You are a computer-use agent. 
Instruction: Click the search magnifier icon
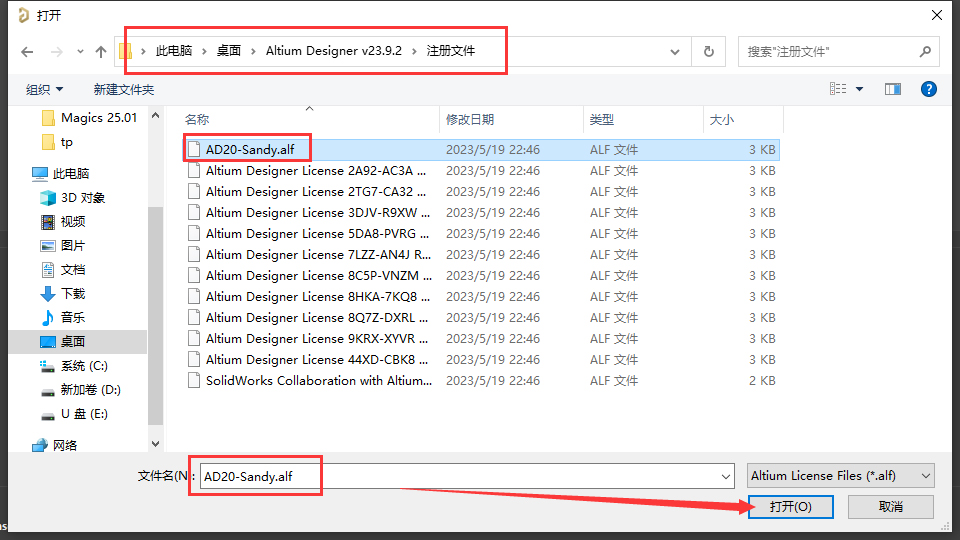click(925, 51)
